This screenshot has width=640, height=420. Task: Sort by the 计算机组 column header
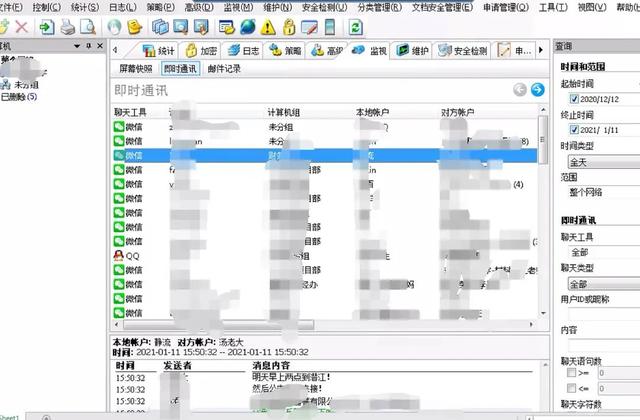(x=284, y=112)
